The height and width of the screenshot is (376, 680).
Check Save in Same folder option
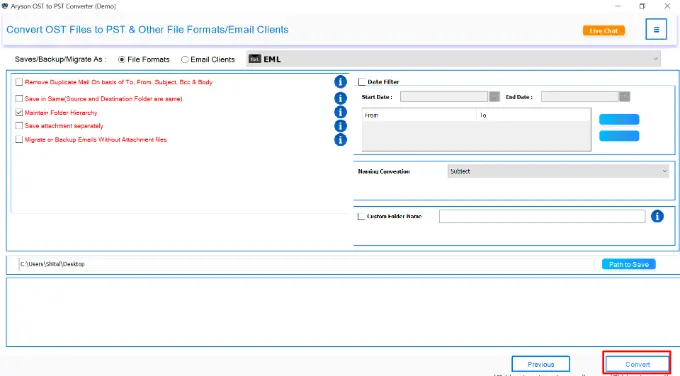(x=19, y=98)
